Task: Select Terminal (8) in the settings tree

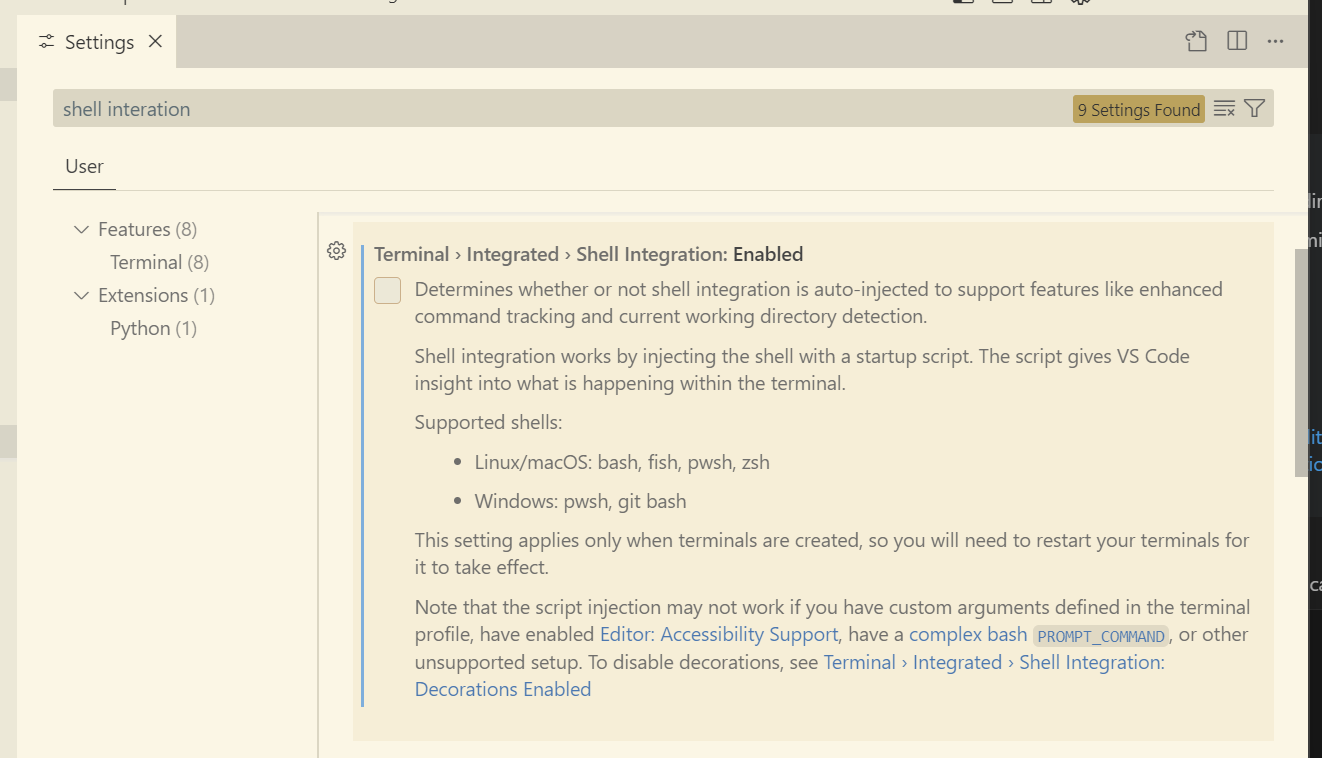Action: click(x=159, y=262)
